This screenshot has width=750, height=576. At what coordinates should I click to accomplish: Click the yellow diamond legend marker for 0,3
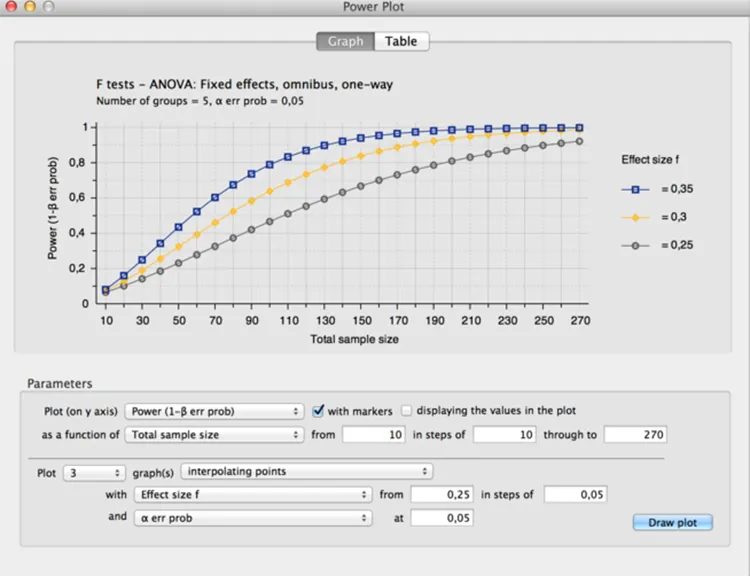coord(635,218)
